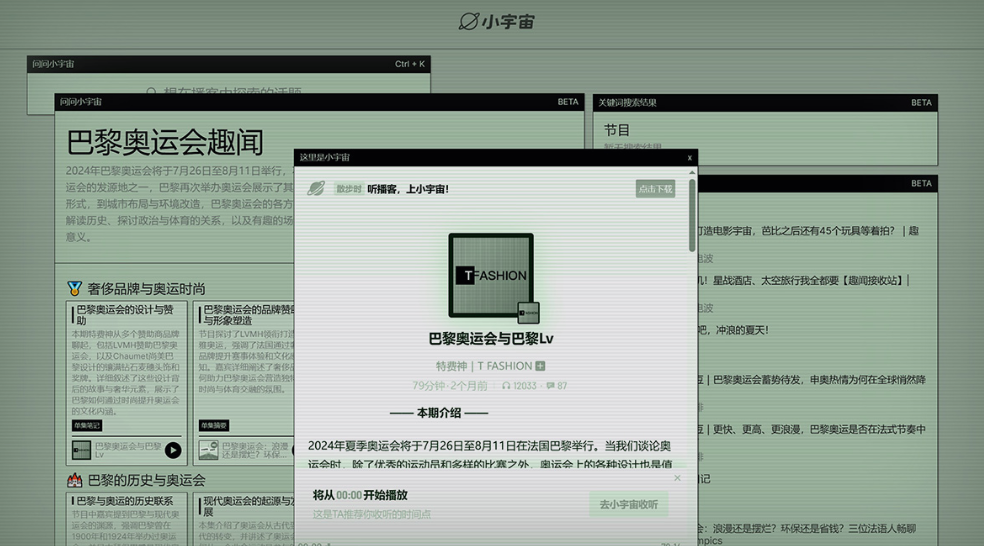Click the headphone play count 12033
This screenshot has height=546, width=984.
tap(519, 386)
